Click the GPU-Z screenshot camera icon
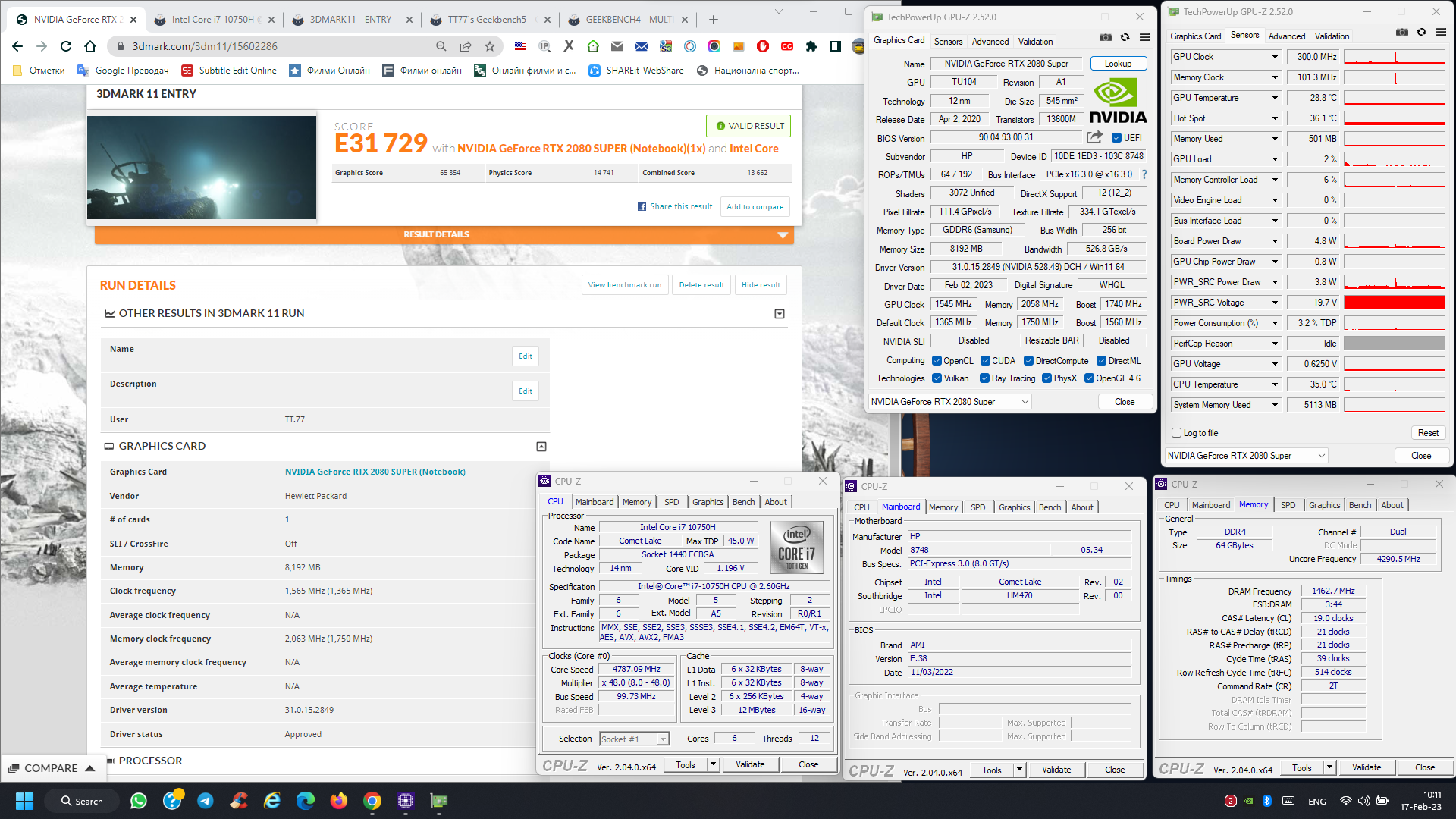The image size is (1456, 819). point(1106,37)
